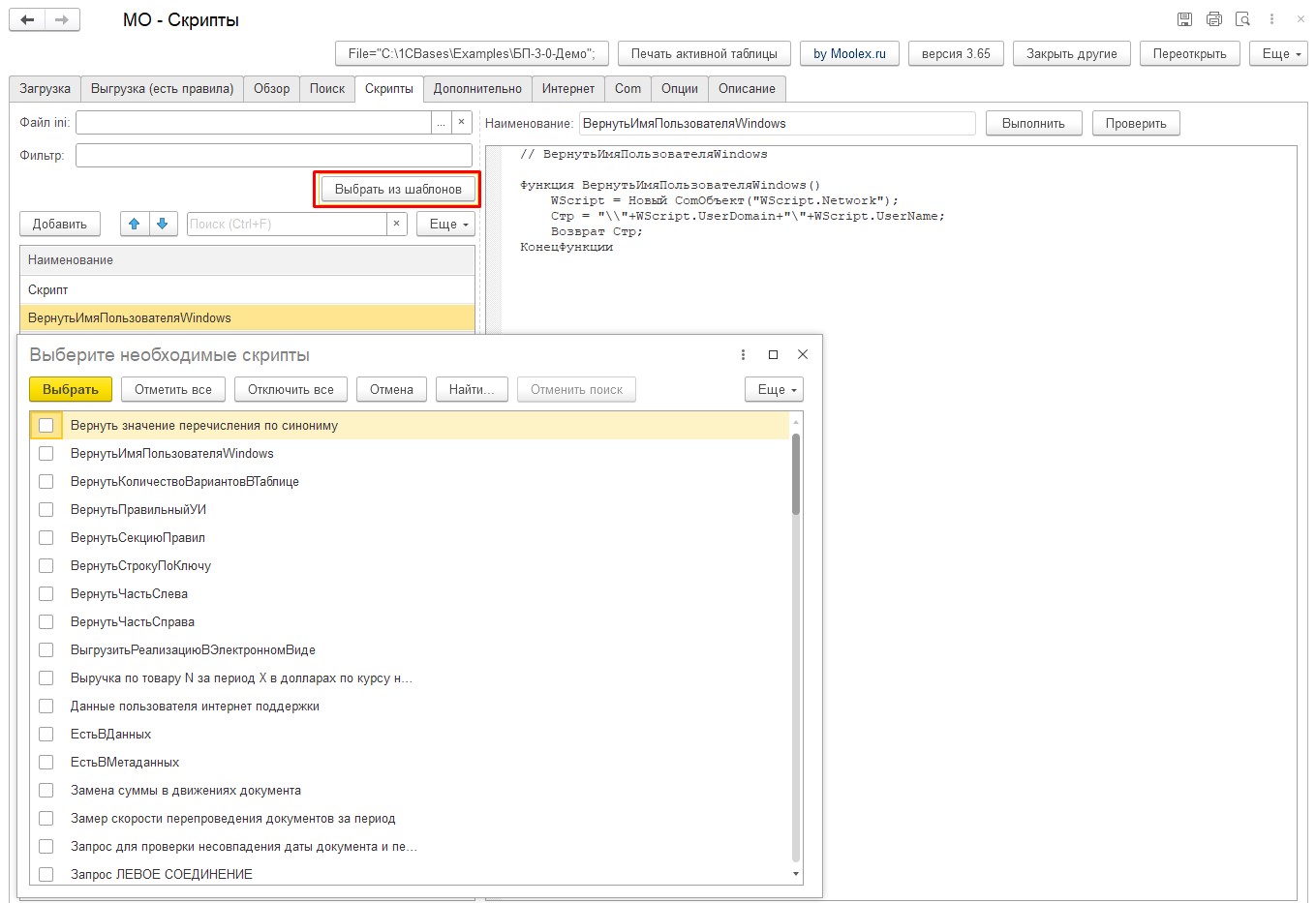Click the Закрыть другие button
The image size is (1316, 903).
coord(1072,53)
